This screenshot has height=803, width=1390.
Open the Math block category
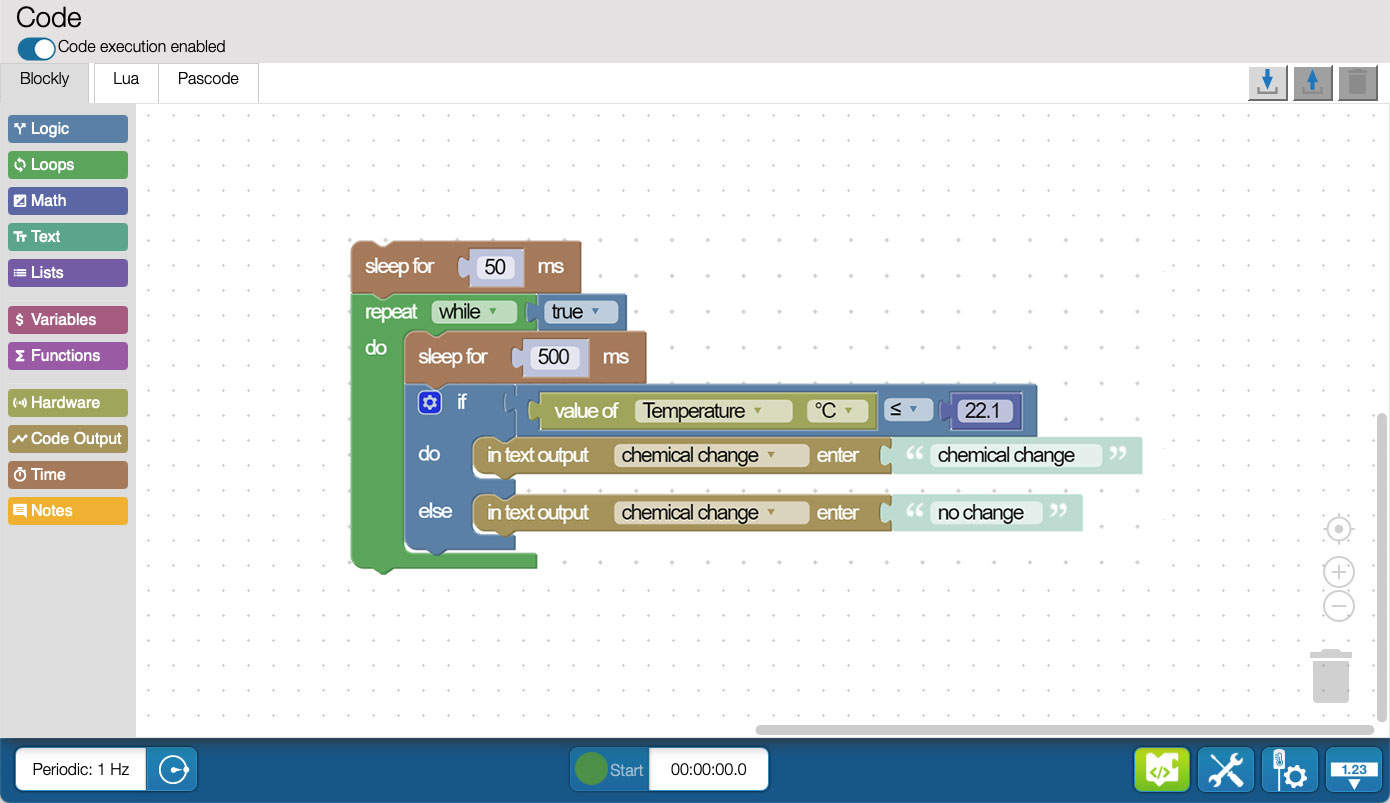(x=68, y=201)
